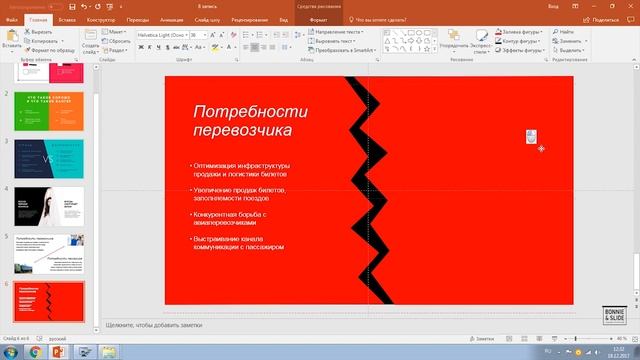Increase font size with the larger A icon
Image resolution: width=640 pixels, height=360 pixels.
pos(213,36)
